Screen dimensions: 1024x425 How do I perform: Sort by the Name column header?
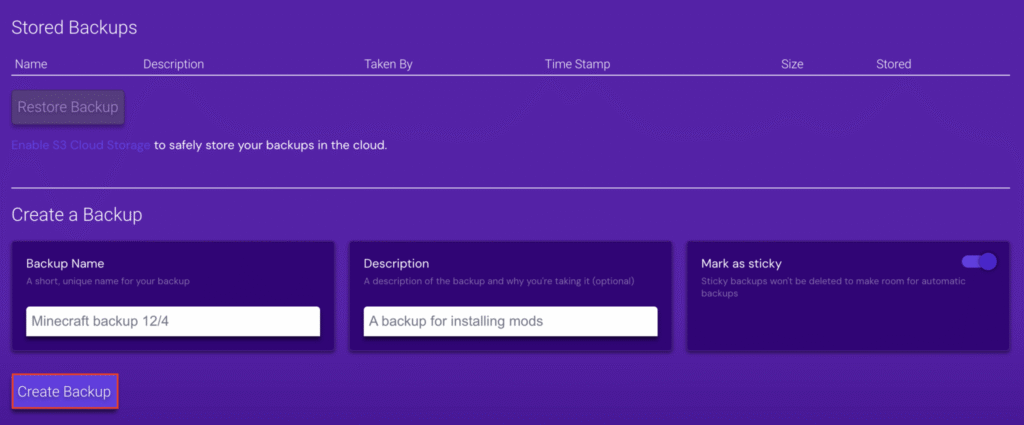[x=31, y=64]
